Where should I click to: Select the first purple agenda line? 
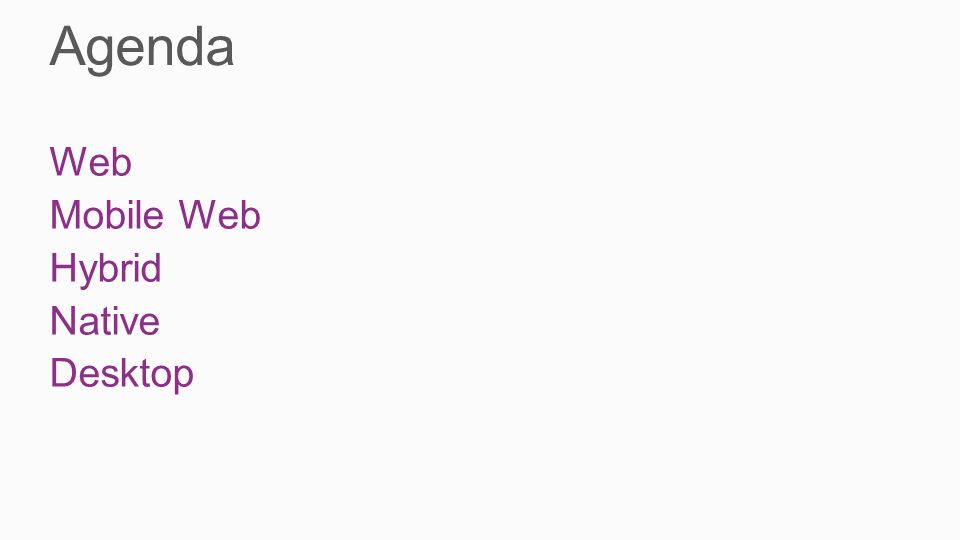(x=91, y=162)
